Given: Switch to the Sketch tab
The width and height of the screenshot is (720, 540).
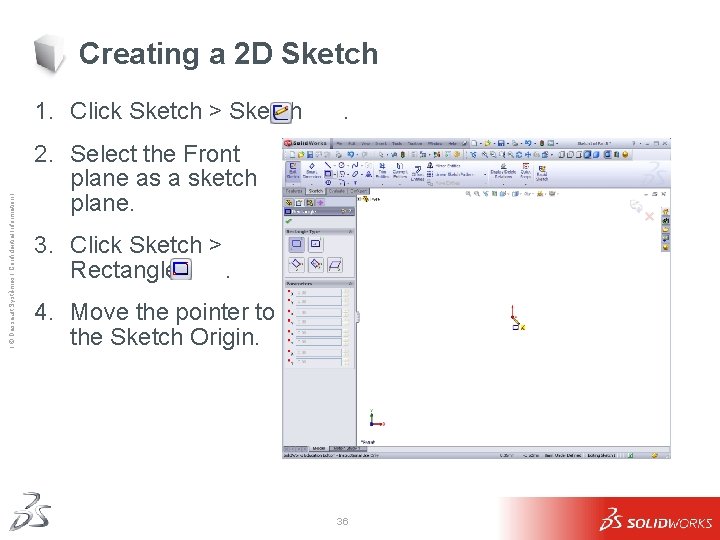Looking at the screenshot, I should pyautogui.click(x=316, y=191).
